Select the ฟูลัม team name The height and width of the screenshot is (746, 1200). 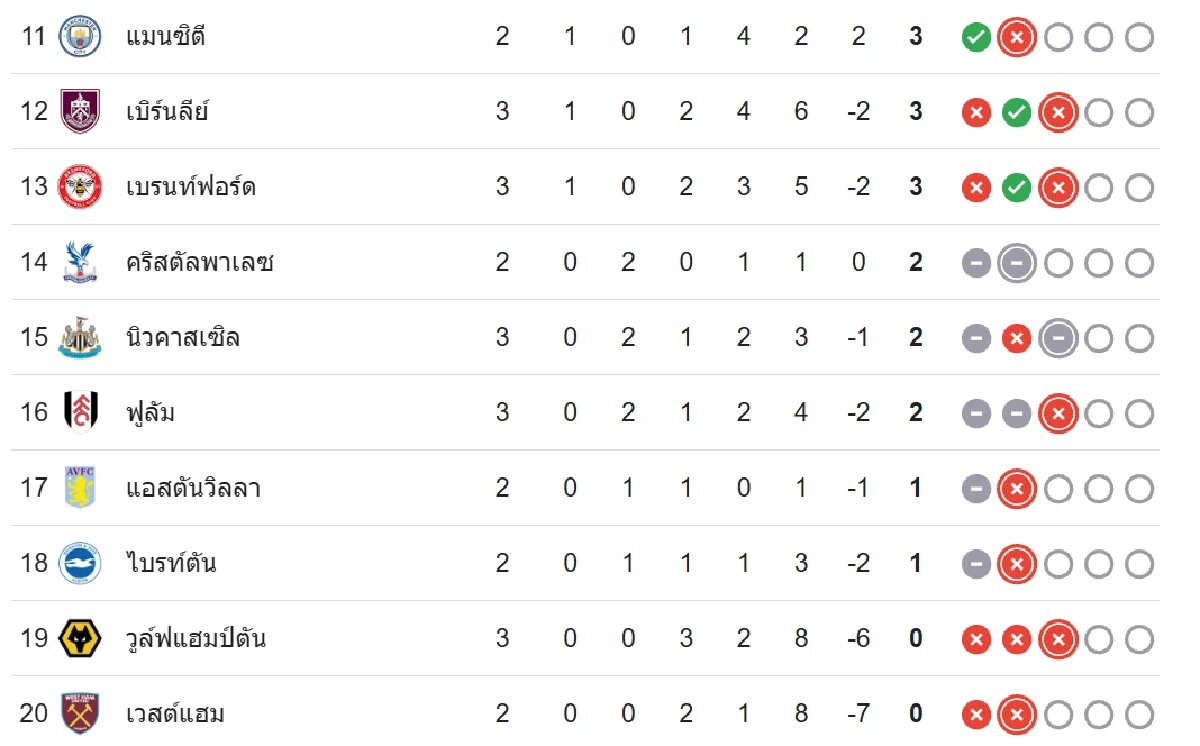click(151, 412)
